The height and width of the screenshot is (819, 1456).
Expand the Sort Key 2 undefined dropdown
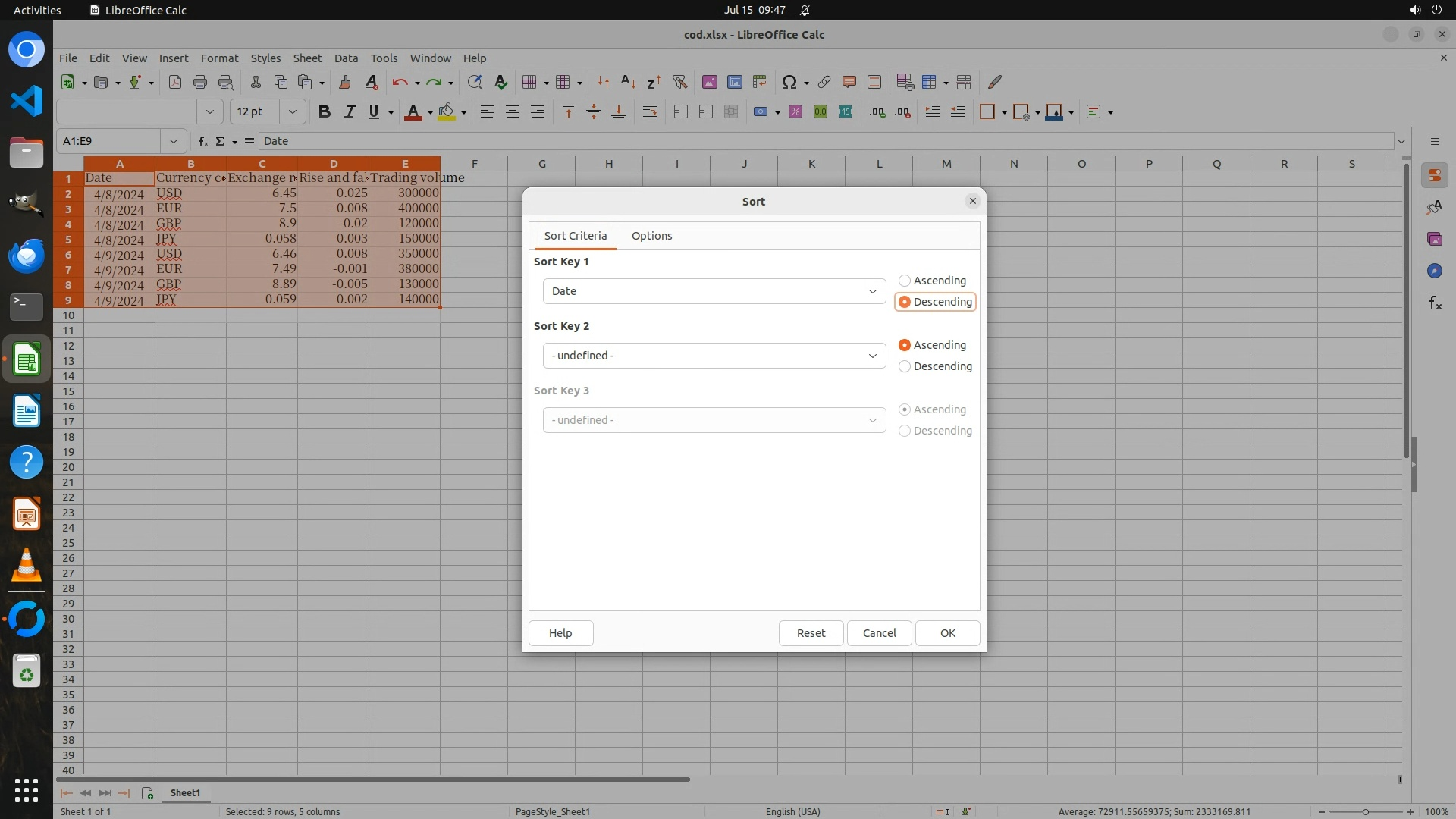click(714, 356)
